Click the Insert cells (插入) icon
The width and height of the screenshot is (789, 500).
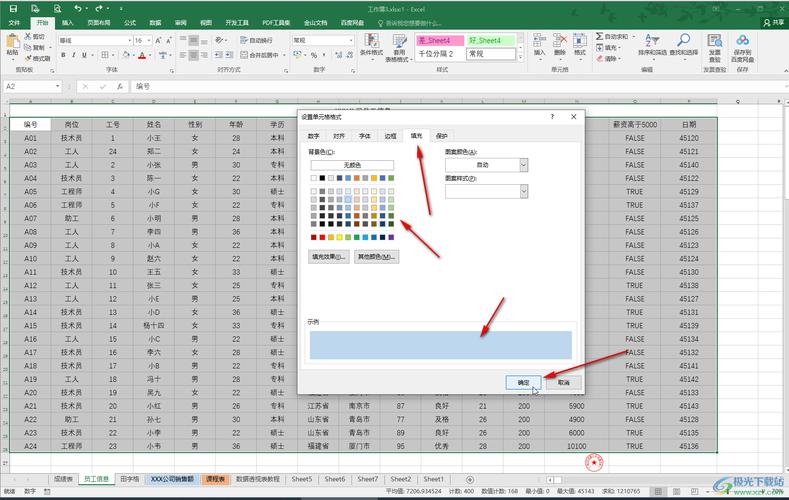[x=539, y=46]
